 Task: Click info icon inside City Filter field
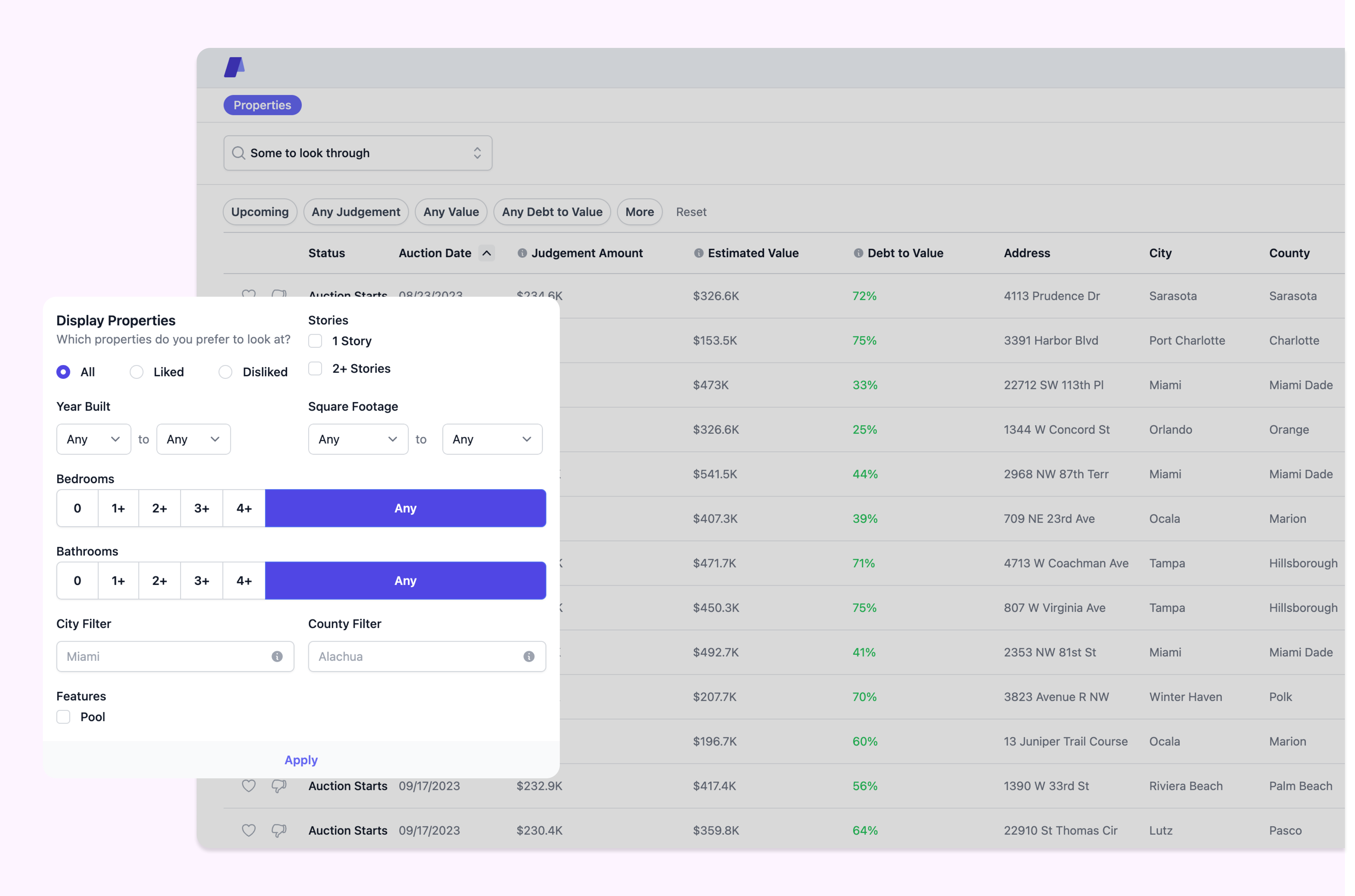[x=277, y=656]
